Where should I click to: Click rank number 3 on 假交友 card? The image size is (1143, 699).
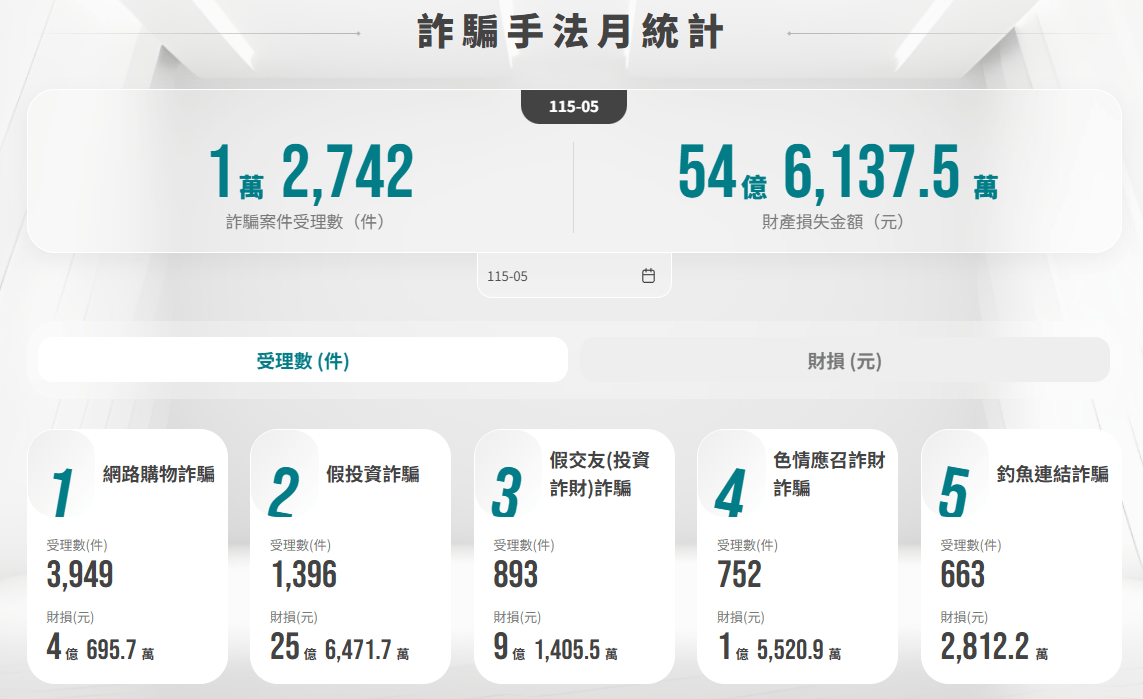click(x=506, y=493)
